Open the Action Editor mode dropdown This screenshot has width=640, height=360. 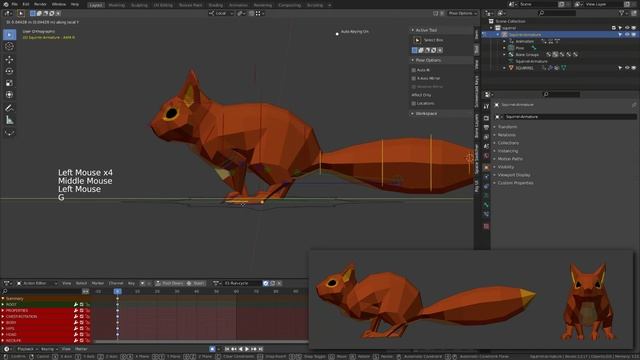pos(37,283)
